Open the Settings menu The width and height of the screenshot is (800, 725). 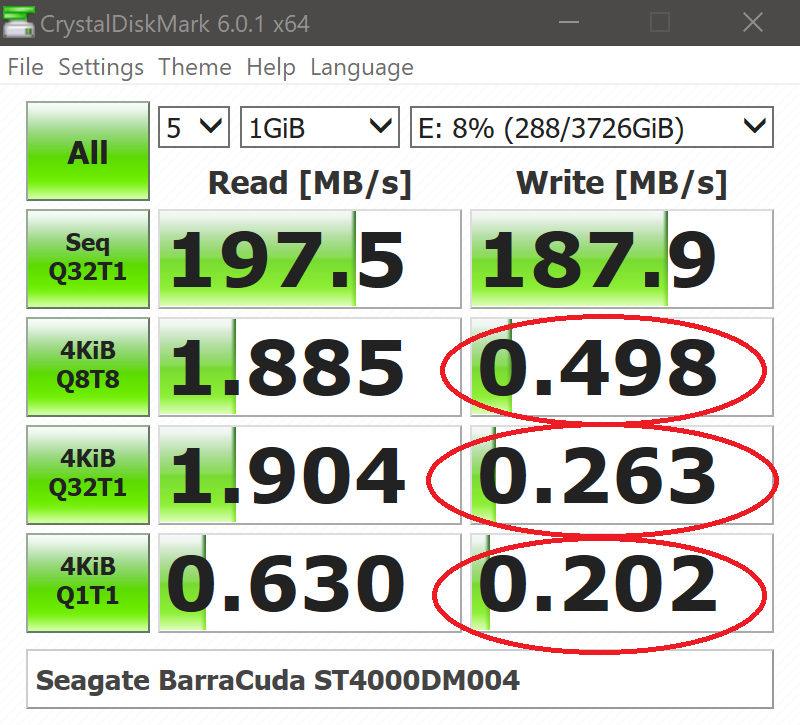coord(101,68)
